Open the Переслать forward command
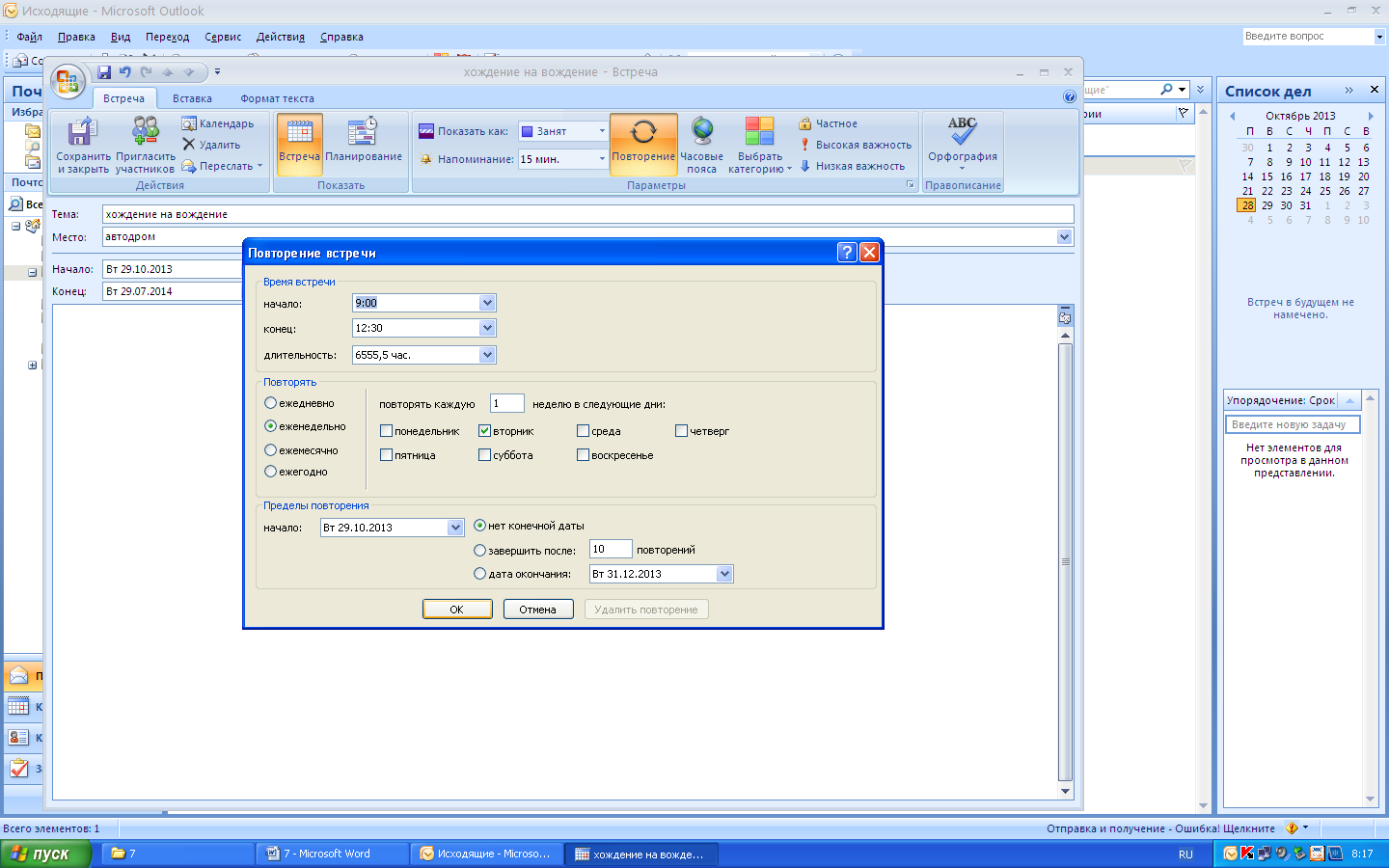This screenshot has width=1389, height=868. pos(222,166)
